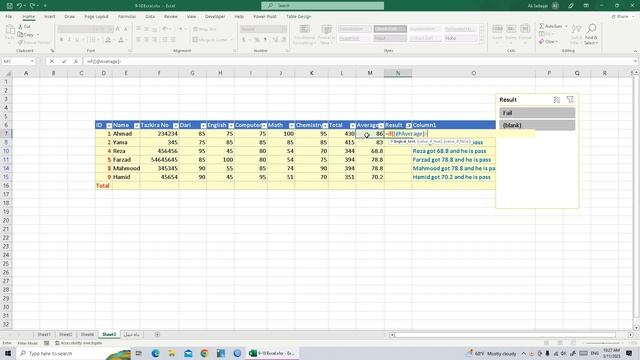Toggle Italic formatting in Font group

pyautogui.click(x=69, y=40)
